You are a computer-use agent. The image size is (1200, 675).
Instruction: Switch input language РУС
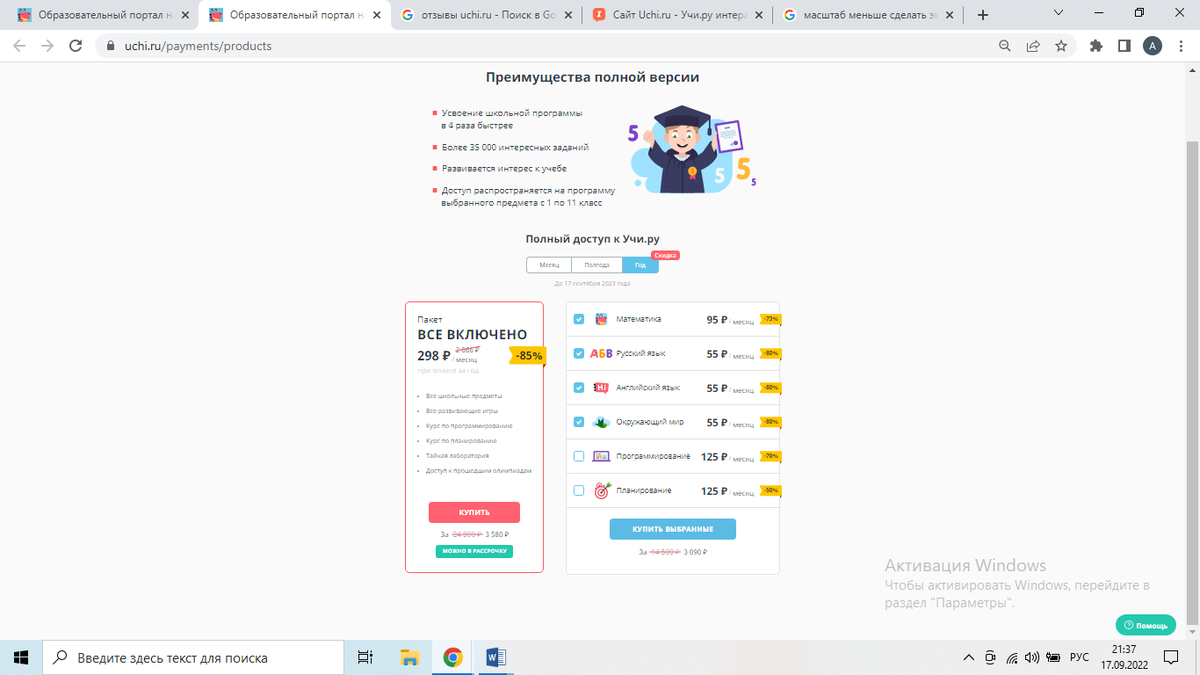point(1079,658)
